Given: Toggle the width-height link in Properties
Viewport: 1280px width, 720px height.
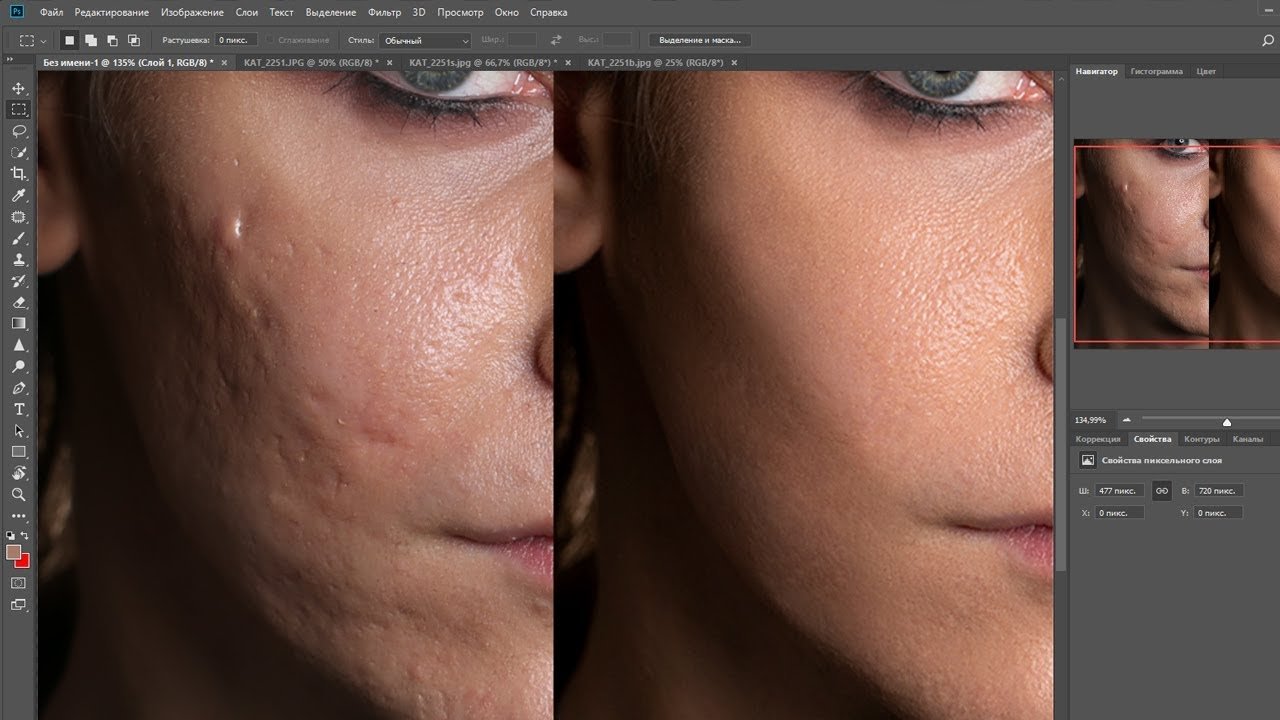Looking at the screenshot, I should [x=1161, y=491].
